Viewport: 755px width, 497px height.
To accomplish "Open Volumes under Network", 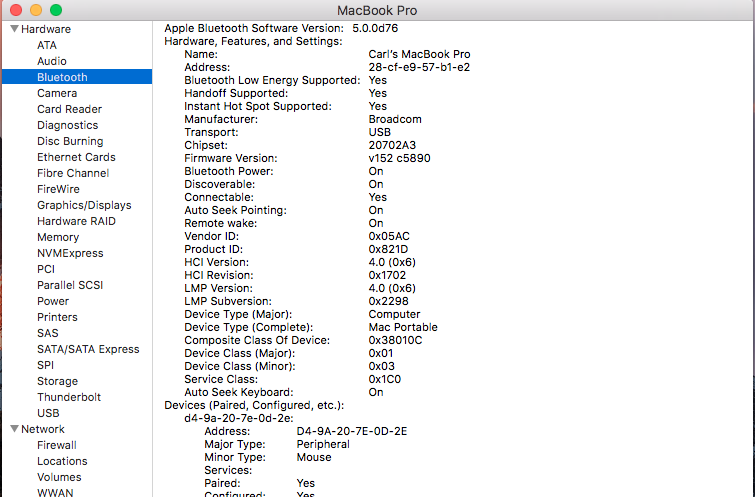I will pos(59,477).
